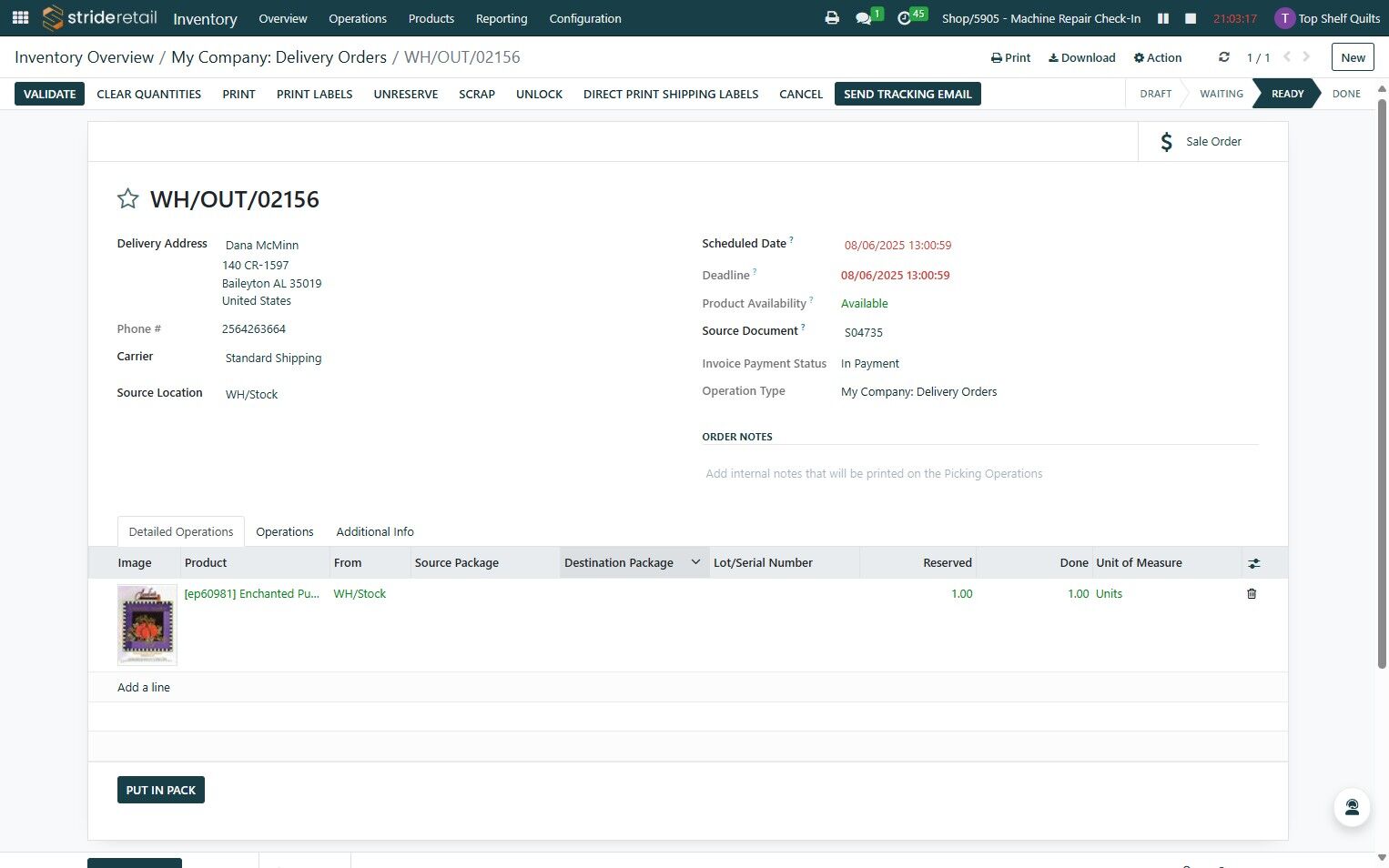Pause the running timer
This screenshot has width=1389, height=868.
[x=1162, y=18]
